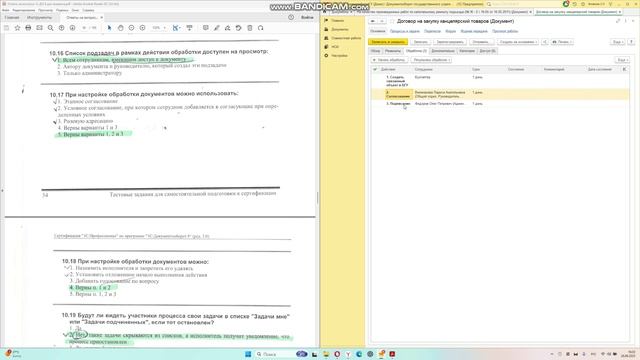
Task: Expand the upper Ещё menu beside help
Action: point(618,42)
